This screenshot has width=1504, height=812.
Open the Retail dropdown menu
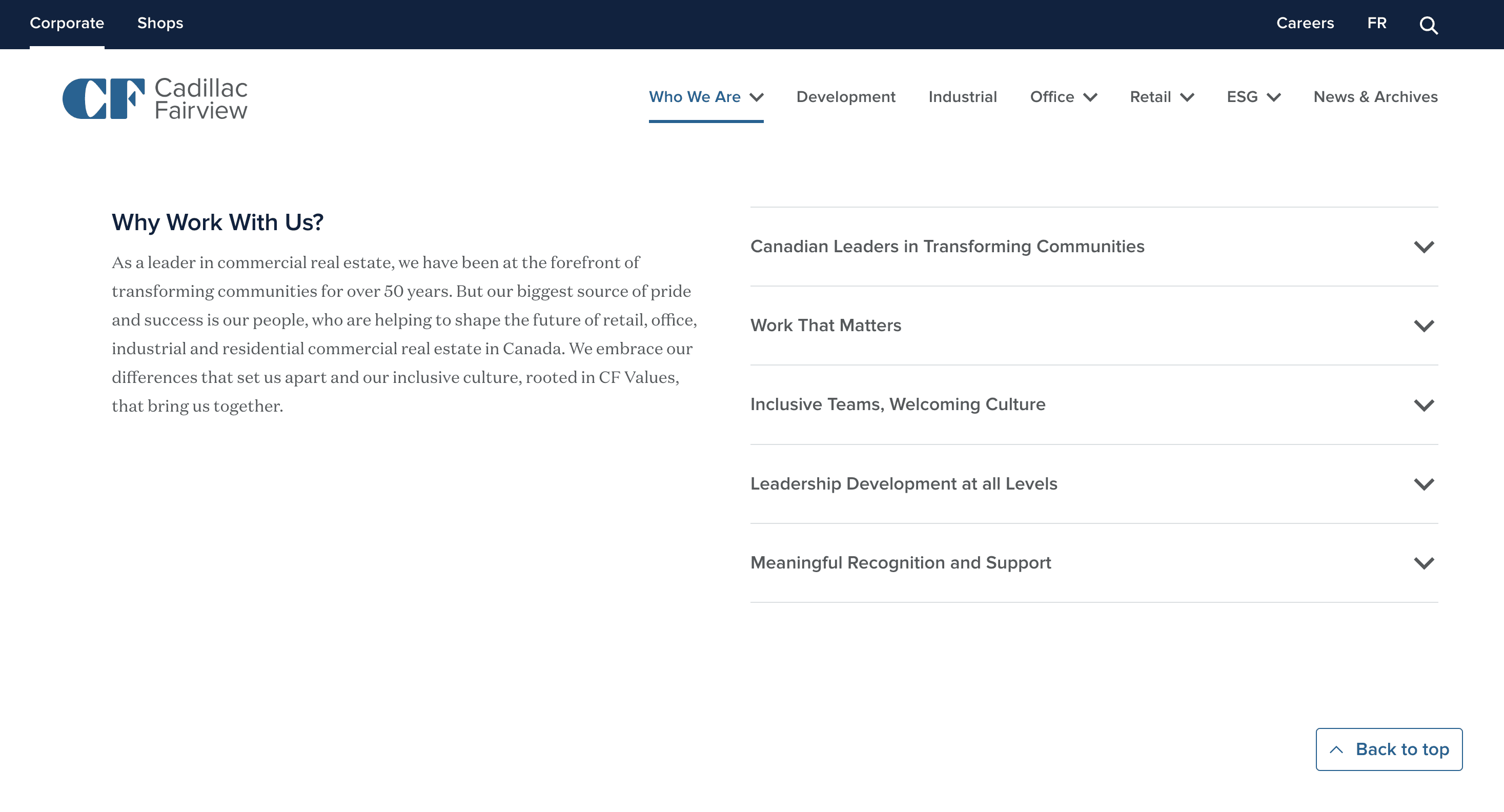point(1161,97)
